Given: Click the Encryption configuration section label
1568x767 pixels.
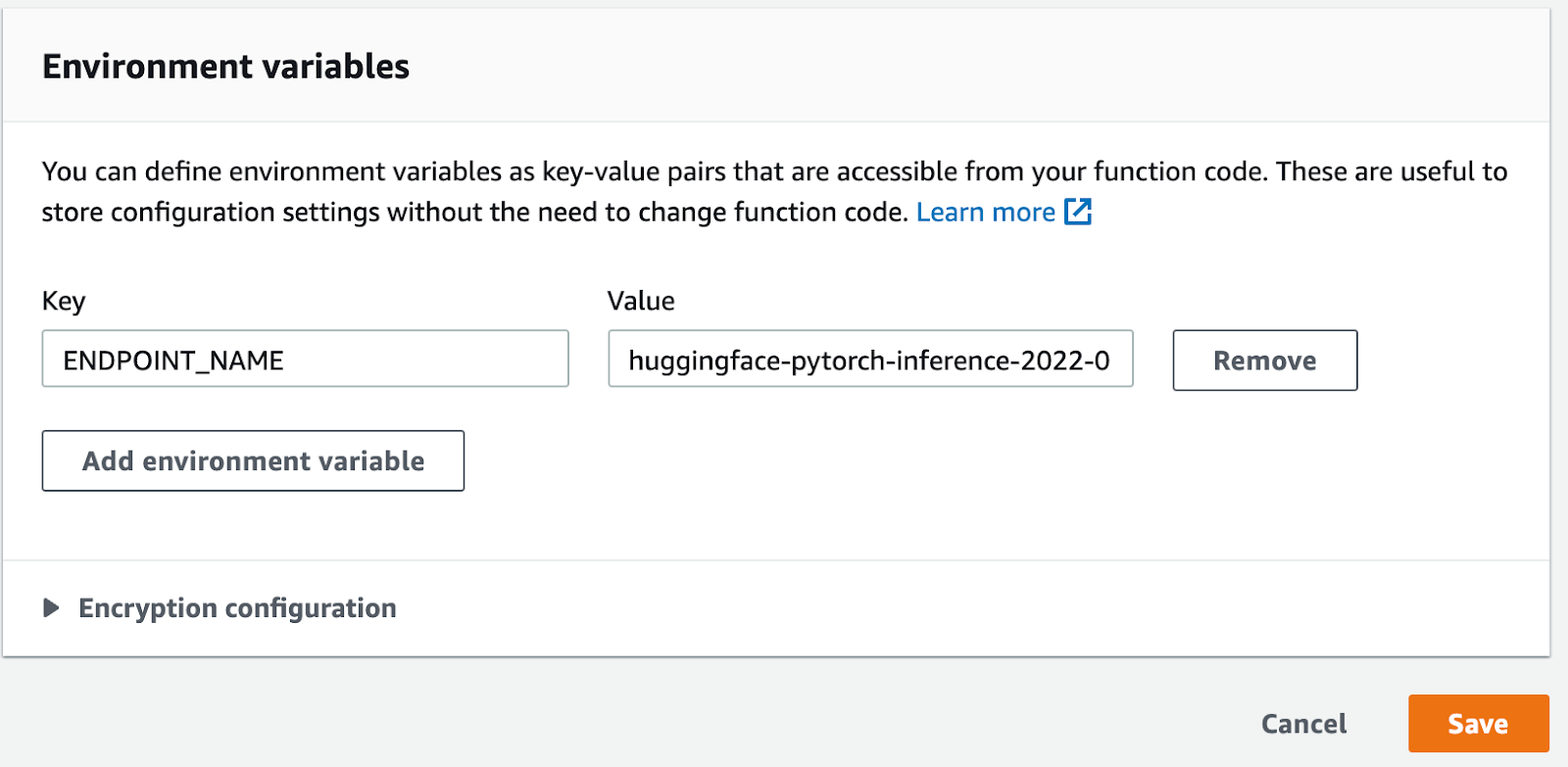Looking at the screenshot, I should point(237,608).
